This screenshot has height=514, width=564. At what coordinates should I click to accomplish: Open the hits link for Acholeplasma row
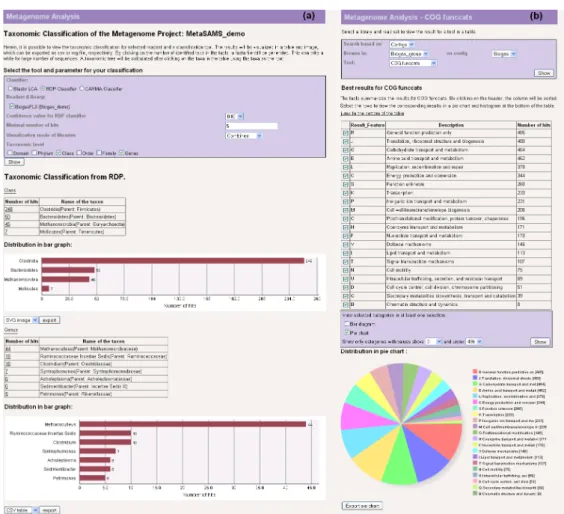click(6, 379)
